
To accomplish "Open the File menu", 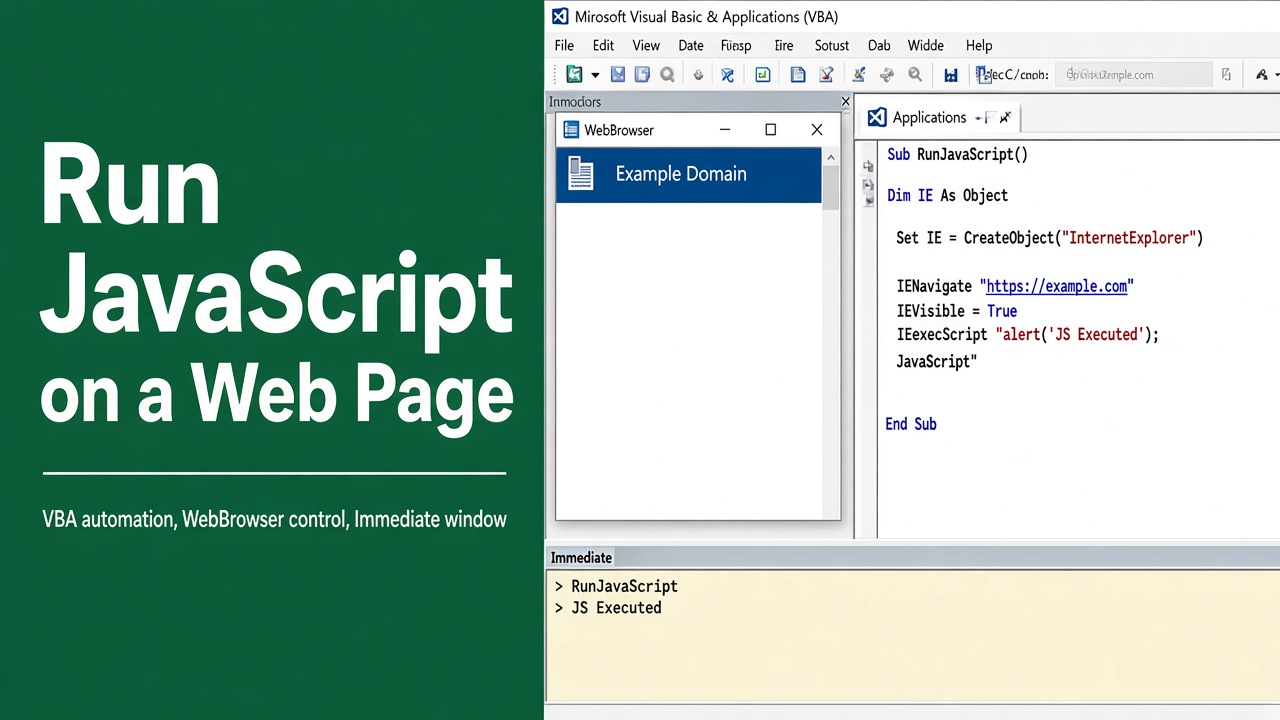I will click(x=564, y=45).
